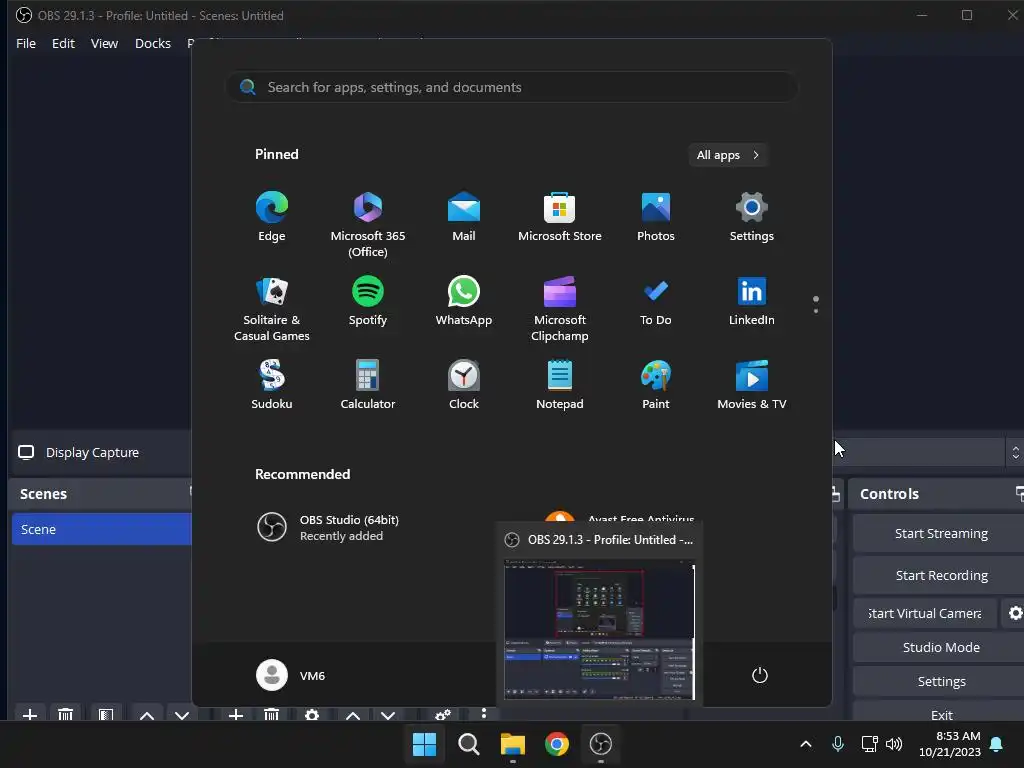Open the File menu in OBS

tap(26, 43)
